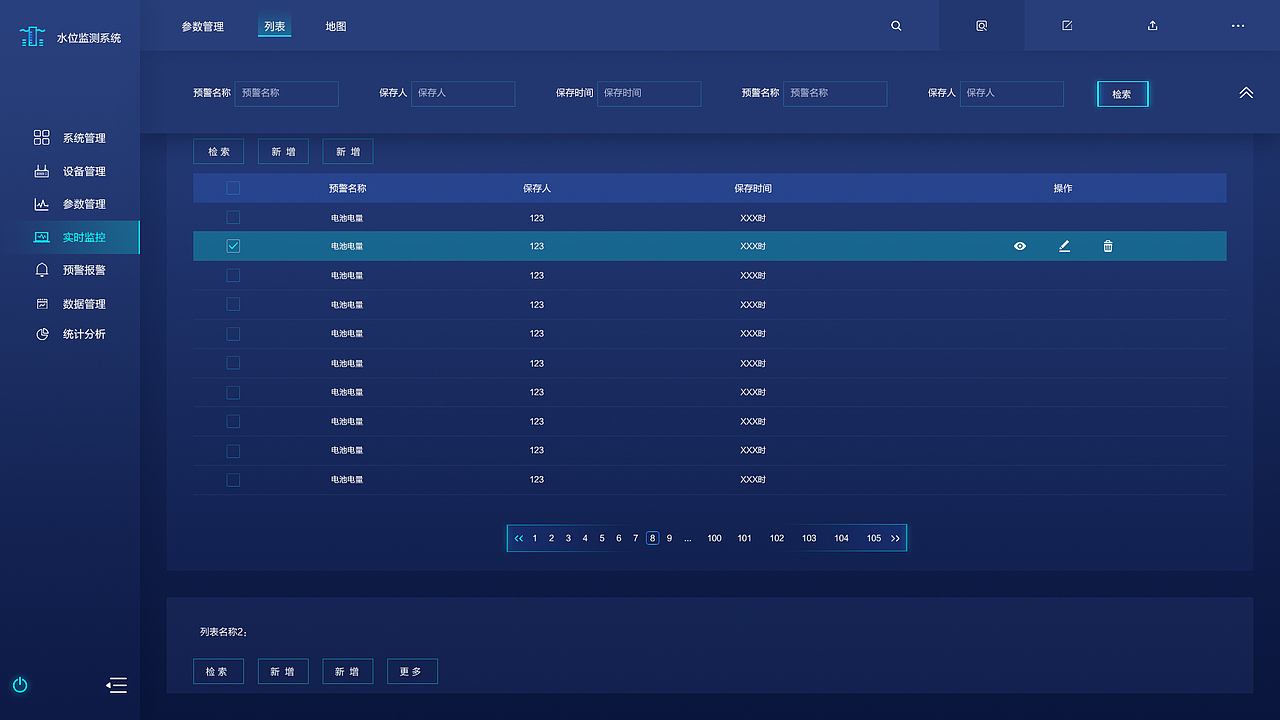Click the edit note icon in the top bar
1280x720 pixels.
1067,26
